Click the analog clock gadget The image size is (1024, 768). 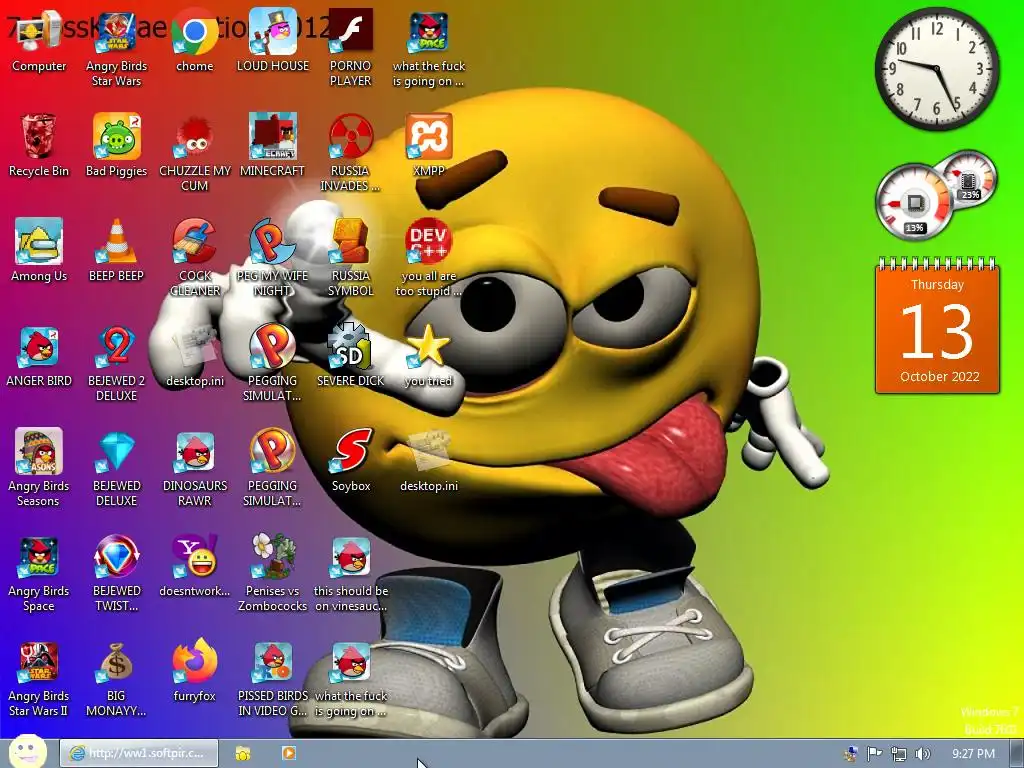936,69
